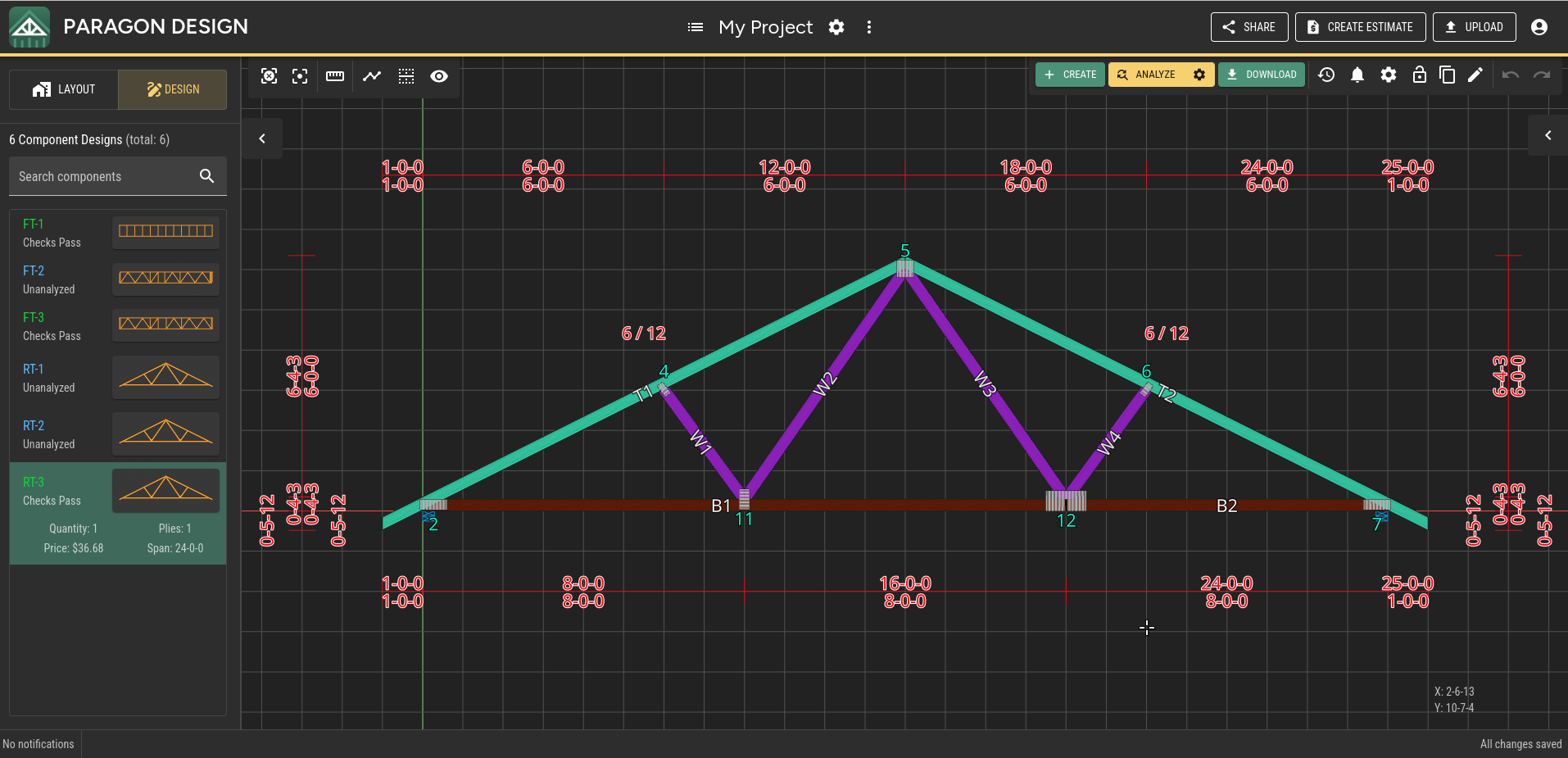Expand the right side panel chevron
The width and height of the screenshot is (1568, 758).
click(1548, 135)
